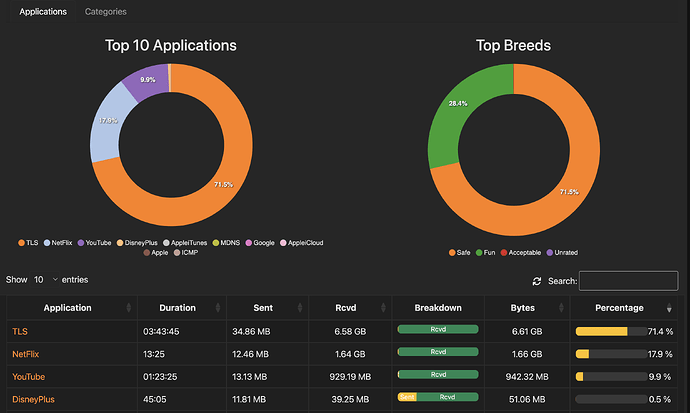Click YouTube duration 01:23:25
Image resolution: width=690 pixels, height=413 pixels.
click(160, 377)
